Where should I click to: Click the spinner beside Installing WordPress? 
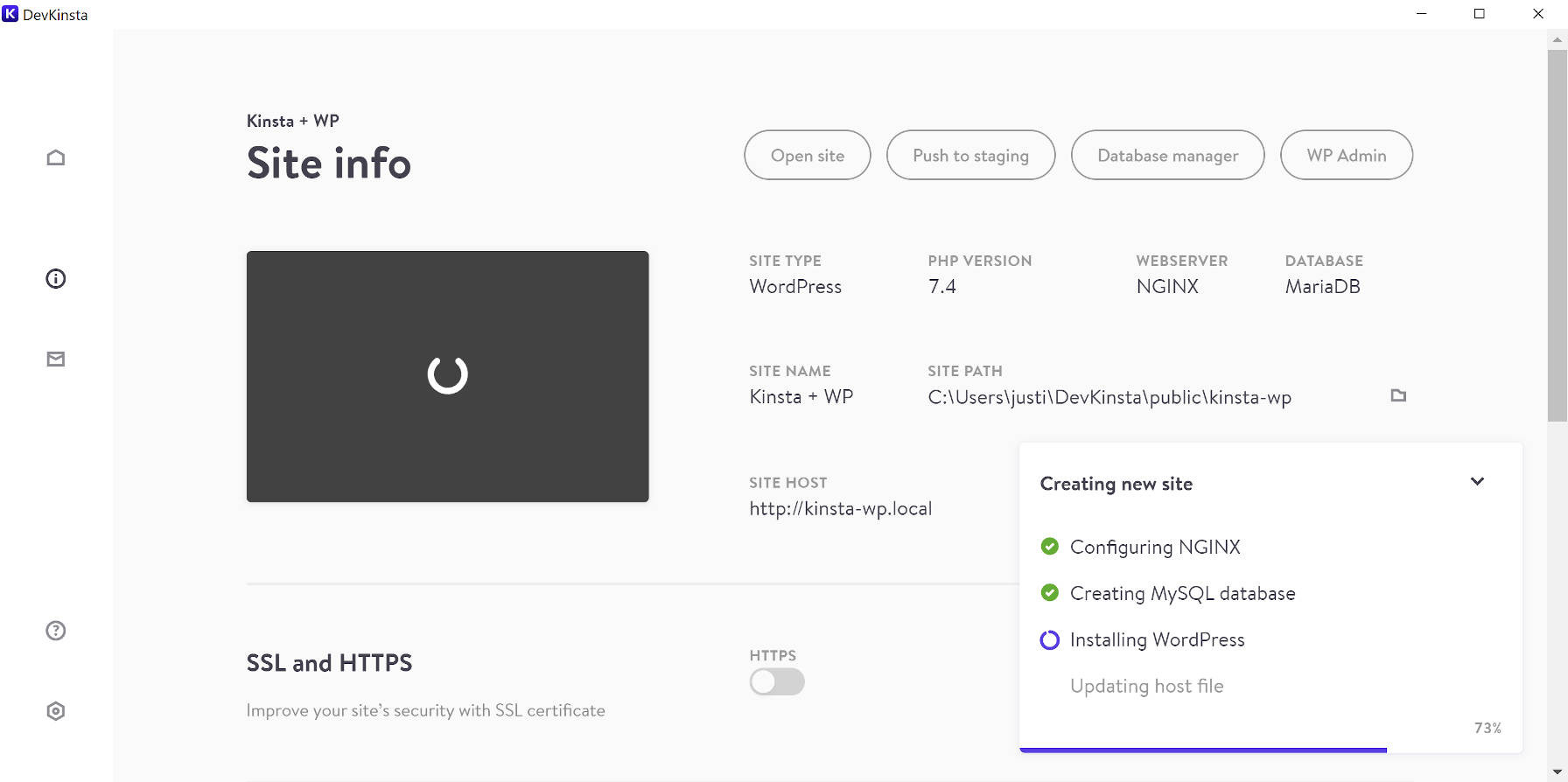point(1050,640)
